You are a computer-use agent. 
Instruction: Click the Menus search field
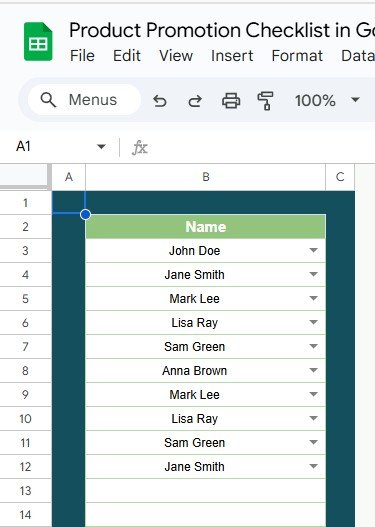pos(84,100)
